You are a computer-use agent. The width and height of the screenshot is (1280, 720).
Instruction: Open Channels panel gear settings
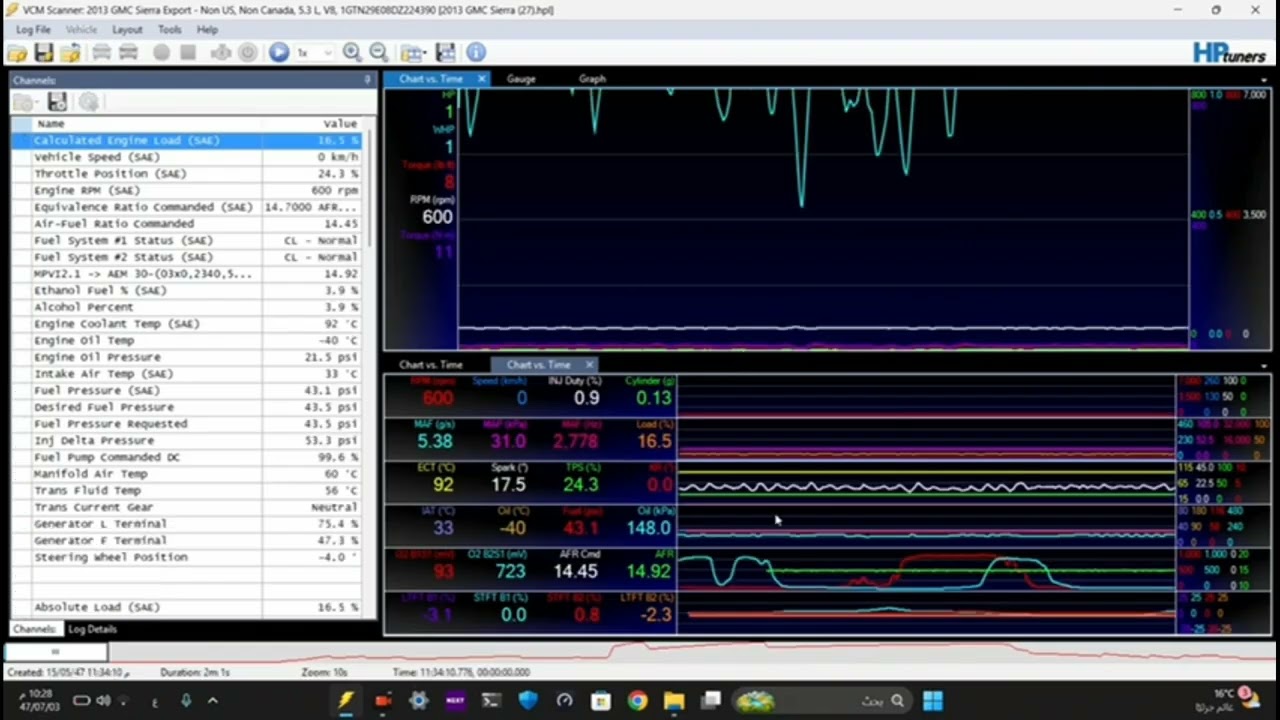89,102
